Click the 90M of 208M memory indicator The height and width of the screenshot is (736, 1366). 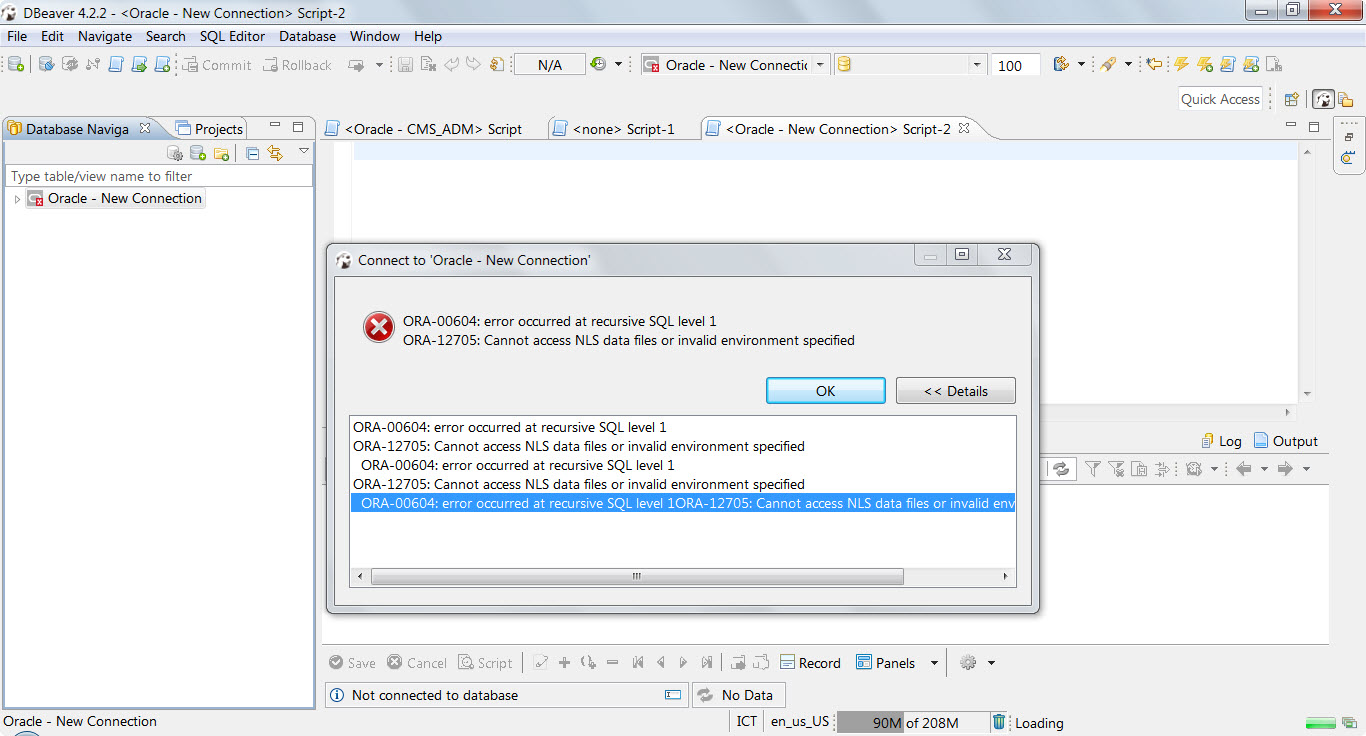pyautogui.click(x=905, y=722)
